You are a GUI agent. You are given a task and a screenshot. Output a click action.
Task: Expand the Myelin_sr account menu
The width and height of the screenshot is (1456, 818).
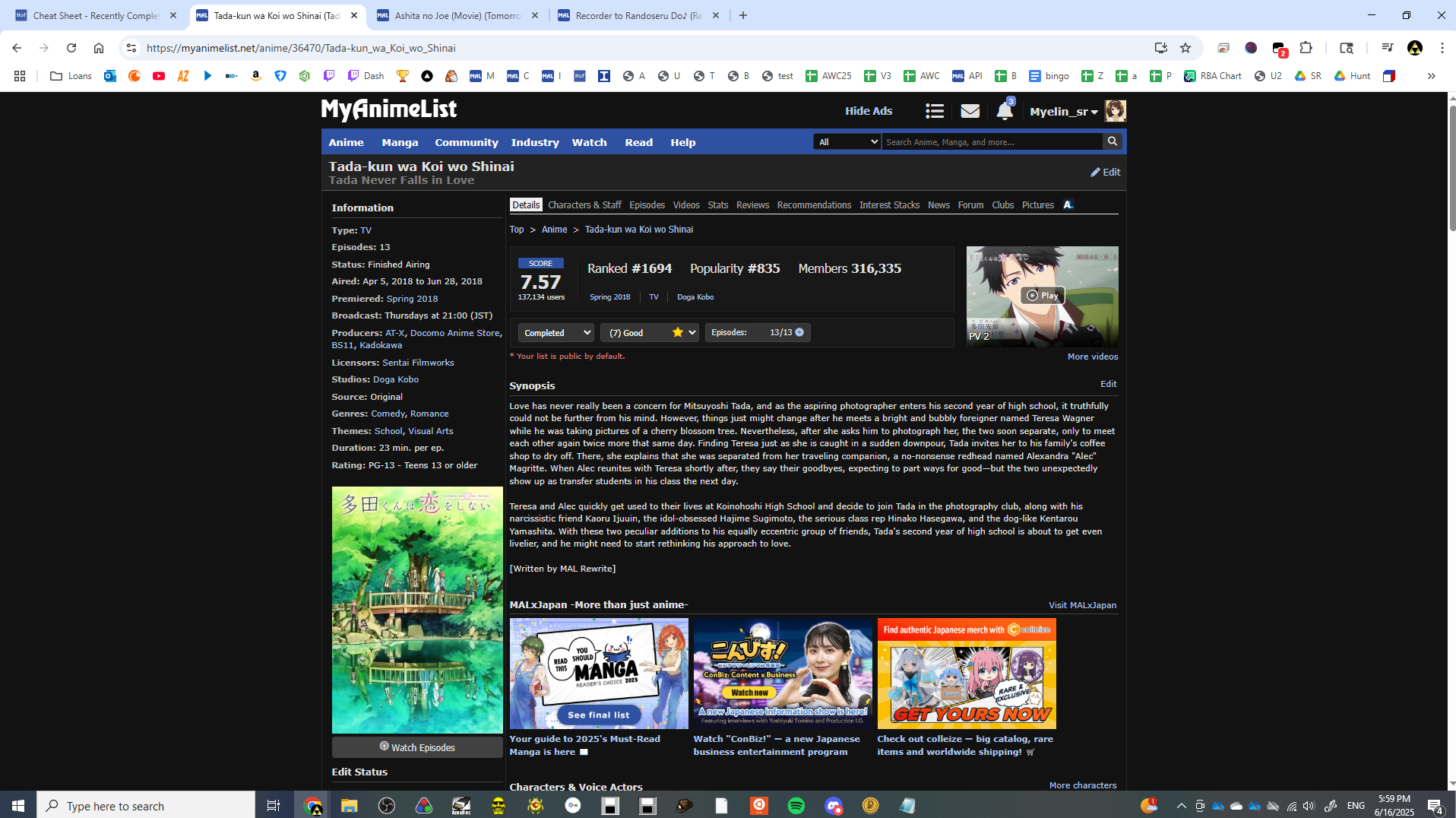point(1064,112)
